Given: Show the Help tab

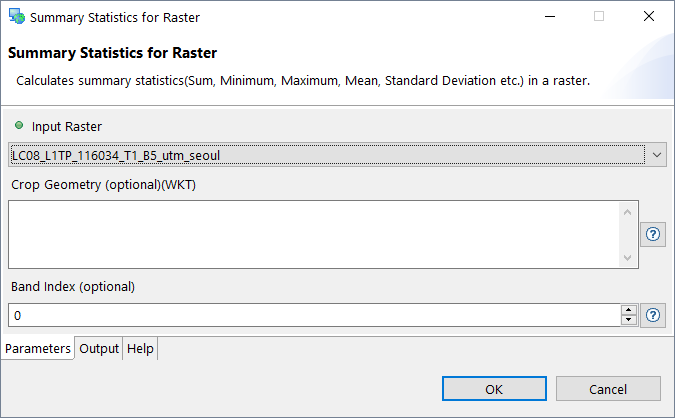Looking at the screenshot, I should [140, 348].
